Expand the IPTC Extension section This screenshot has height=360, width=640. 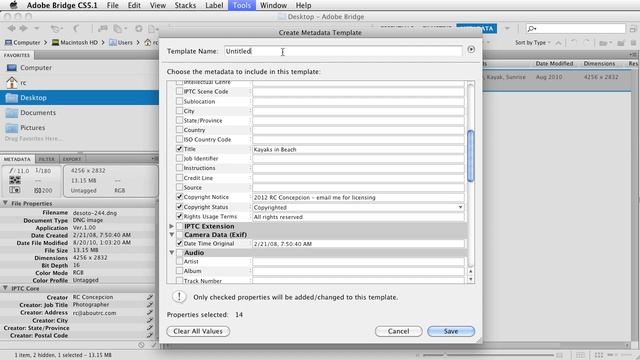click(x=171, y=226)
